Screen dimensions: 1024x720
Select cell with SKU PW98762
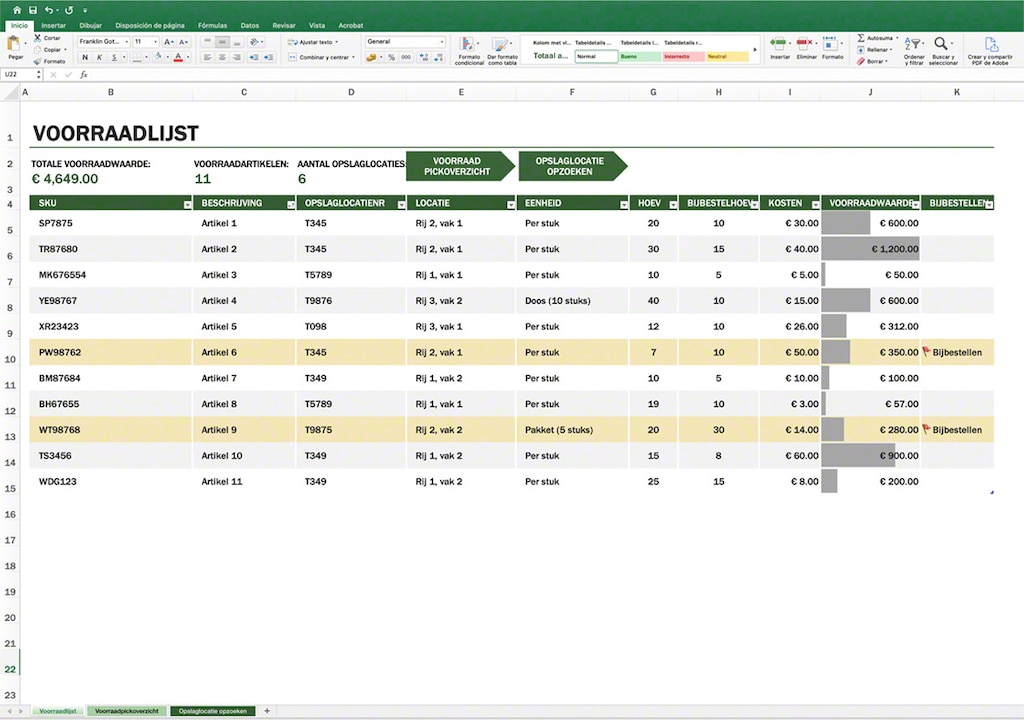click(110, 352)
